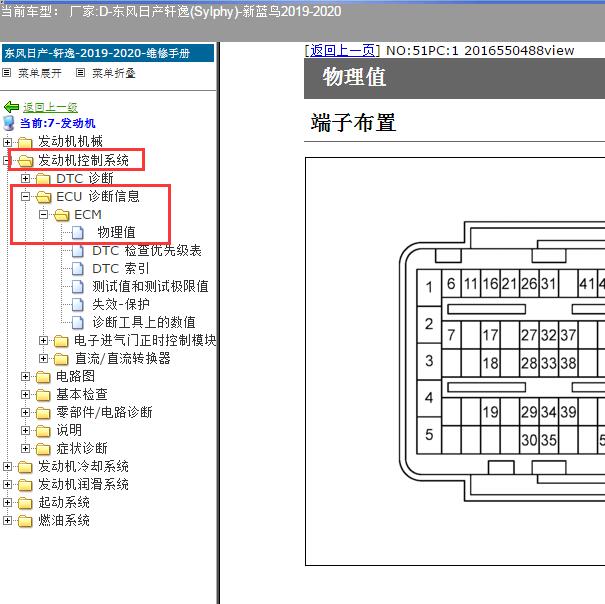Viewport: 605px width, 604px height.
Task: Click the 返回上一页 link
Action: tap(342, 51)
